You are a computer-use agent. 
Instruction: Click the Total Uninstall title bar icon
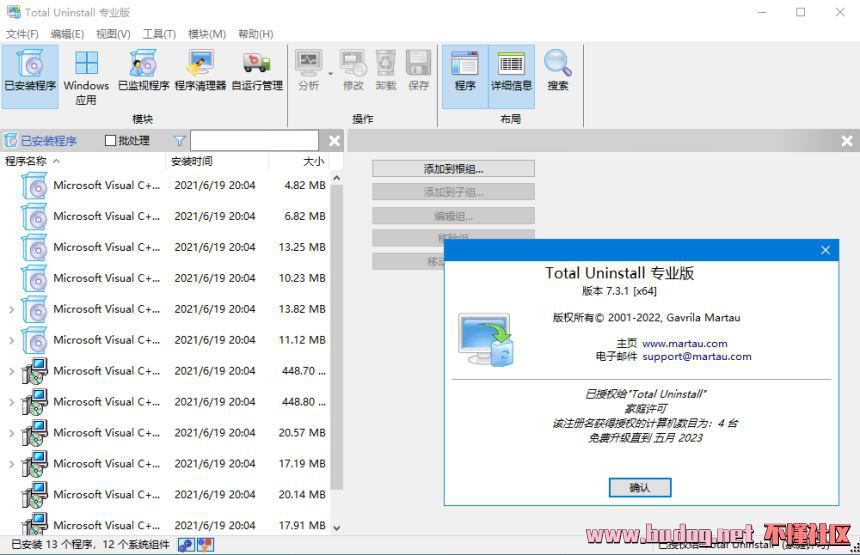coord(13,12)
